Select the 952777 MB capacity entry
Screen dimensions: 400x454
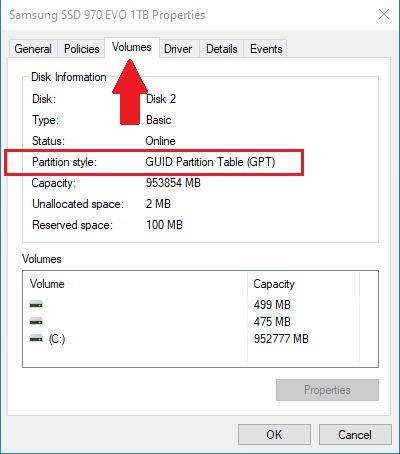(281, 339)
